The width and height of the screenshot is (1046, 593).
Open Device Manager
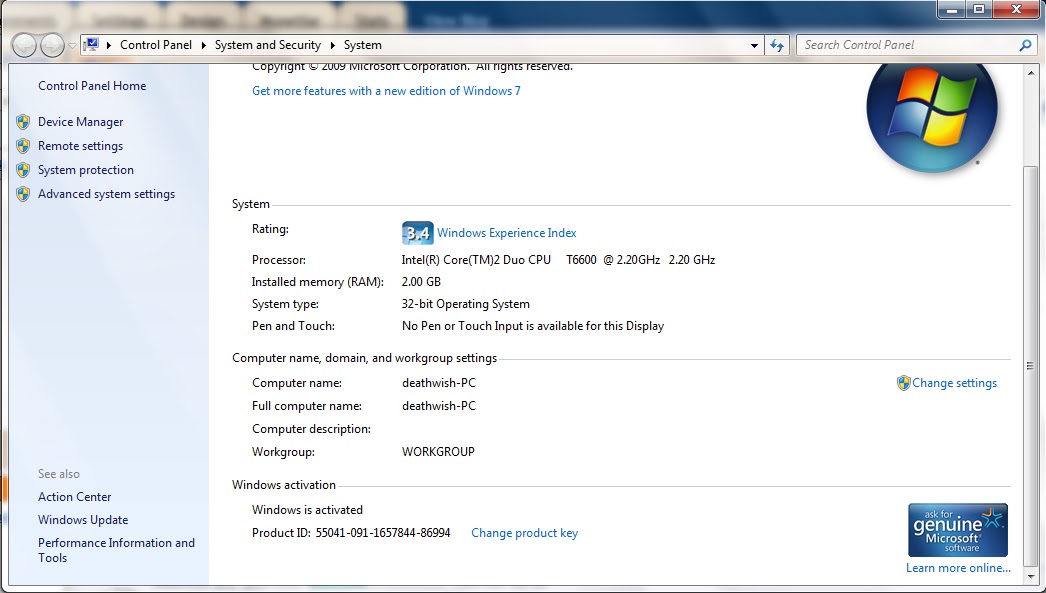[x=81, y=121]
